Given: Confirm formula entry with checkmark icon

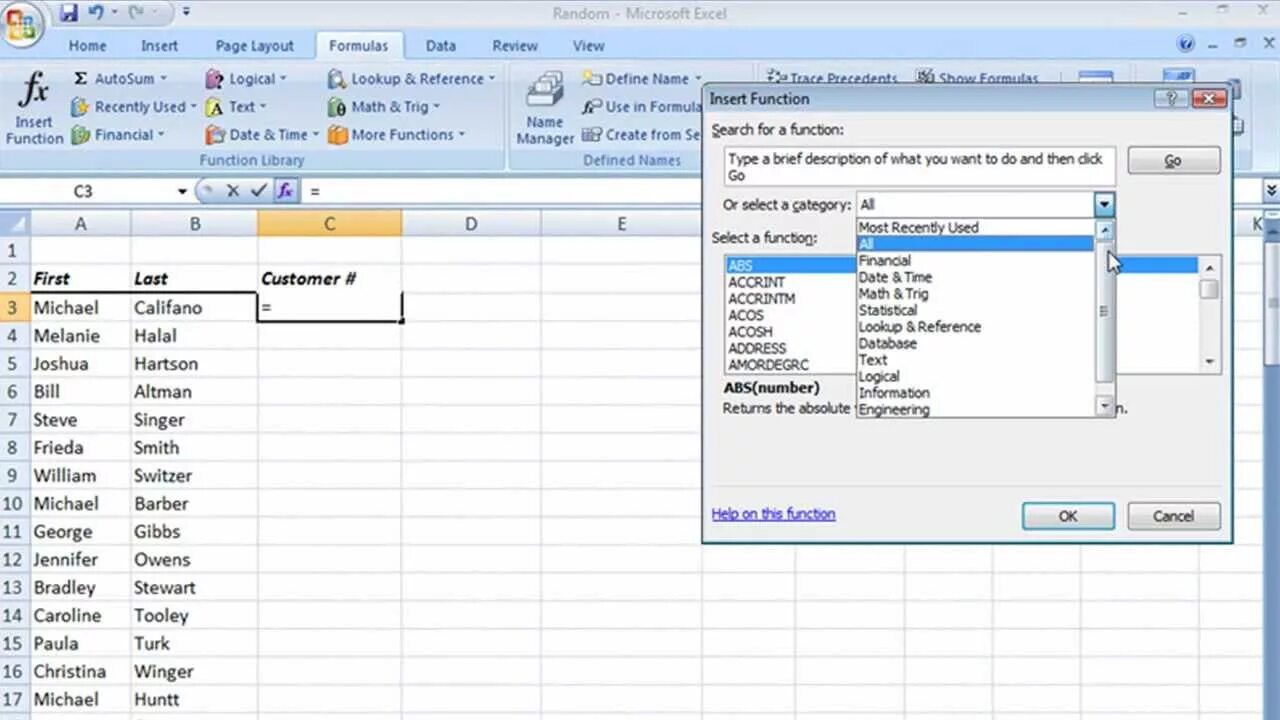Looking at the screenshot, I should [259, 190].
